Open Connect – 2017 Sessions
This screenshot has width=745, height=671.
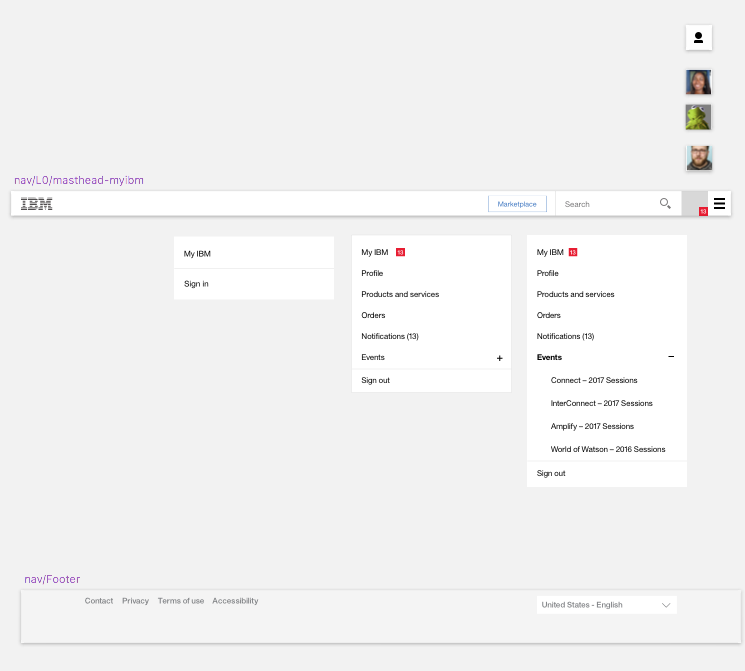594,380
